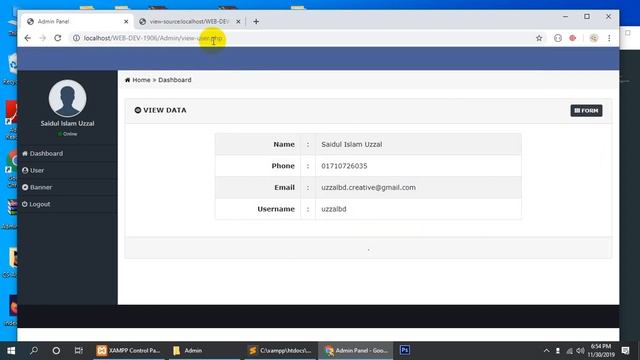Screen dimensions: 640x360
Task: Click Logout in the sidebar
Action: (x=36, y=204)
